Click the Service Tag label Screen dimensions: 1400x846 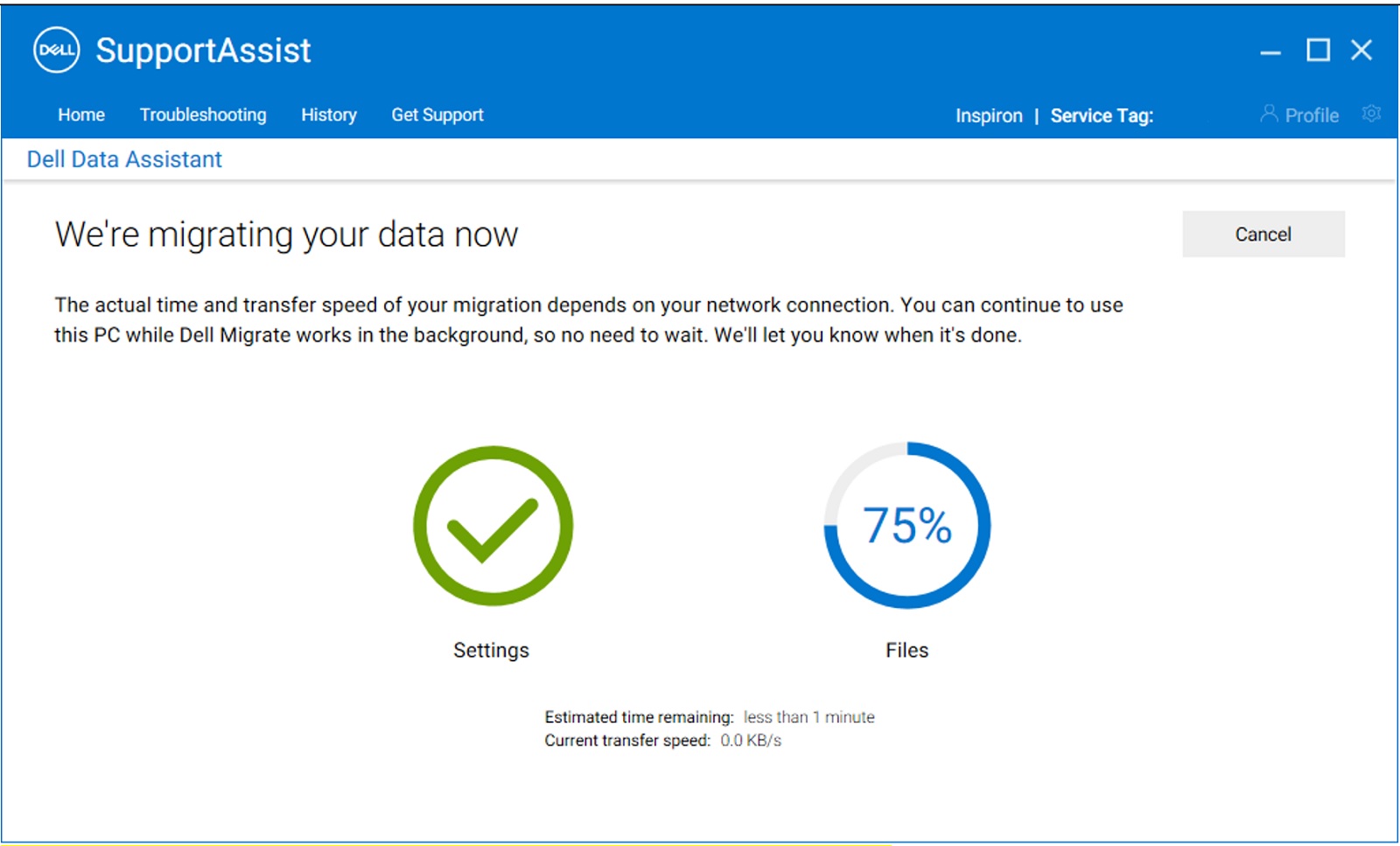[1102, 115]
